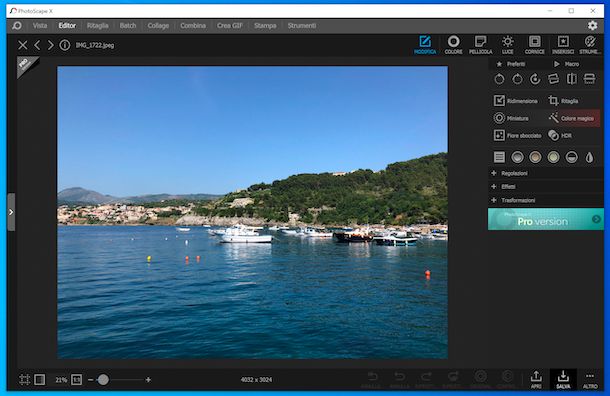The image size is (610, 396).
Task: Open the LUCE light effects icon
Action: (507, 44)
